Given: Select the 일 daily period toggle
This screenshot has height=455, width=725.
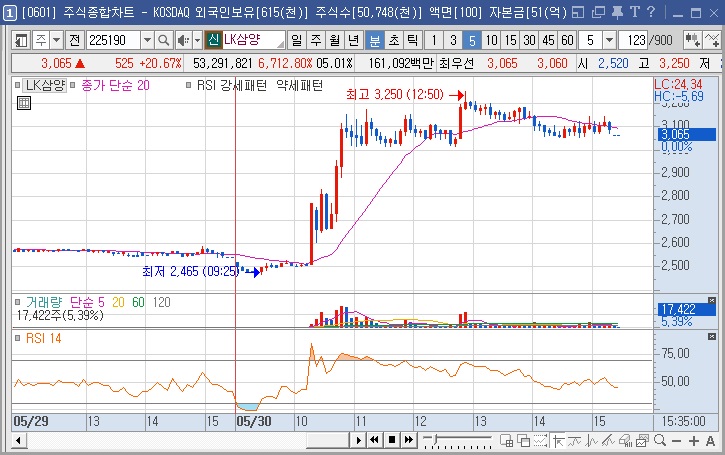Looking at the screenshot, I should pyautogui.click(x=296, y=40).
